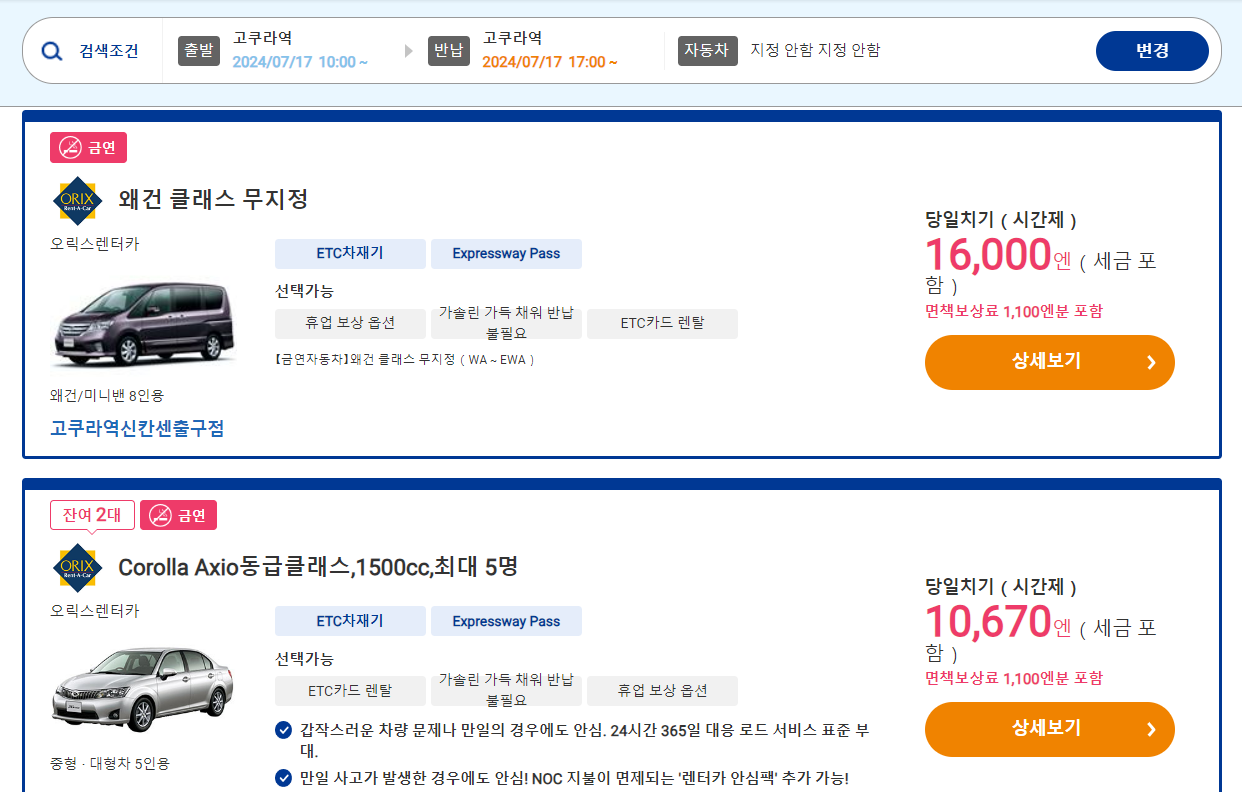Click 왜건/미니밴 8인용 caption
This screenshot has height=792, width=1242.
[x=107, y=395]
